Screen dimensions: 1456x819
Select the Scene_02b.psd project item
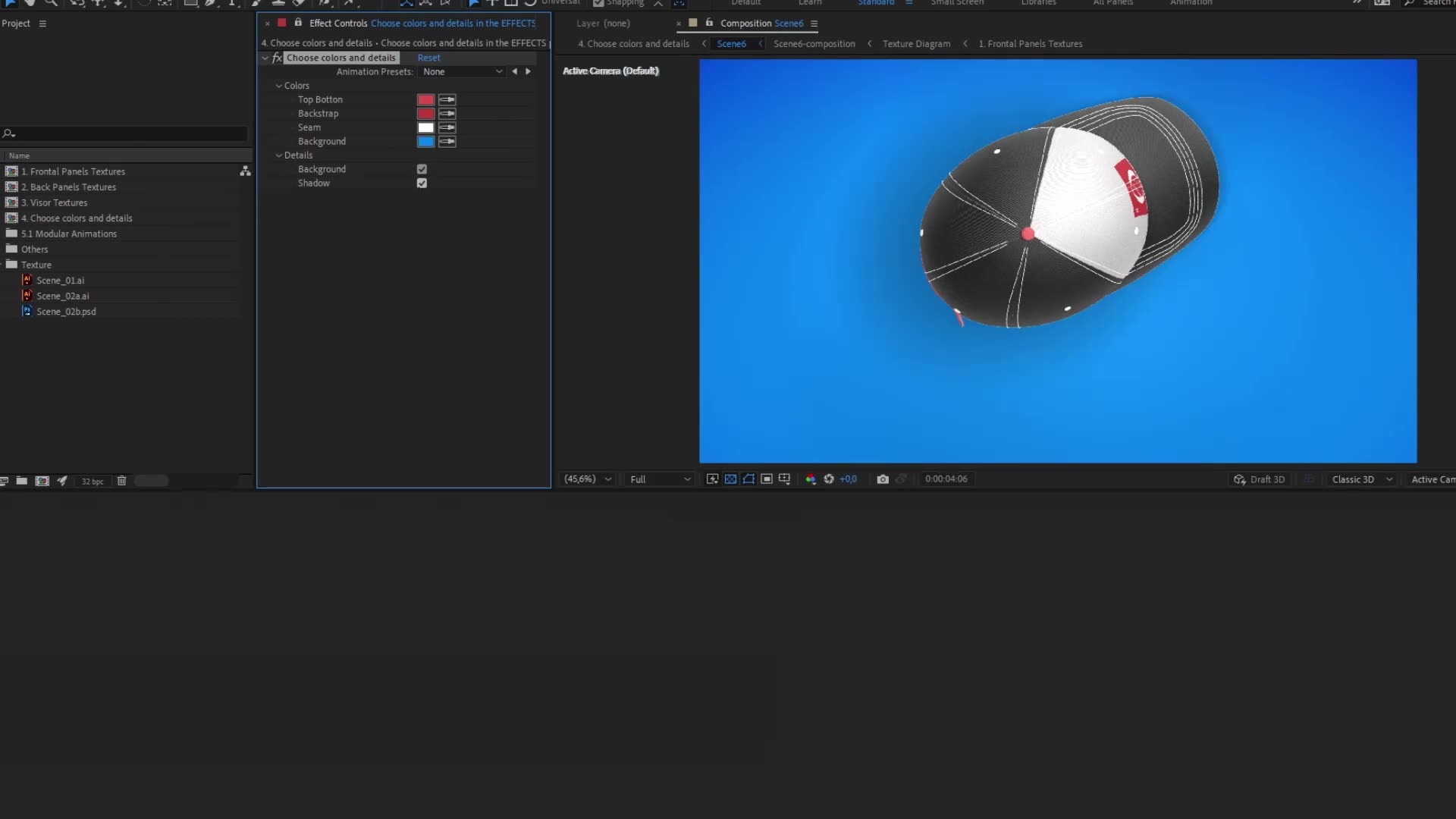point(67,311)
